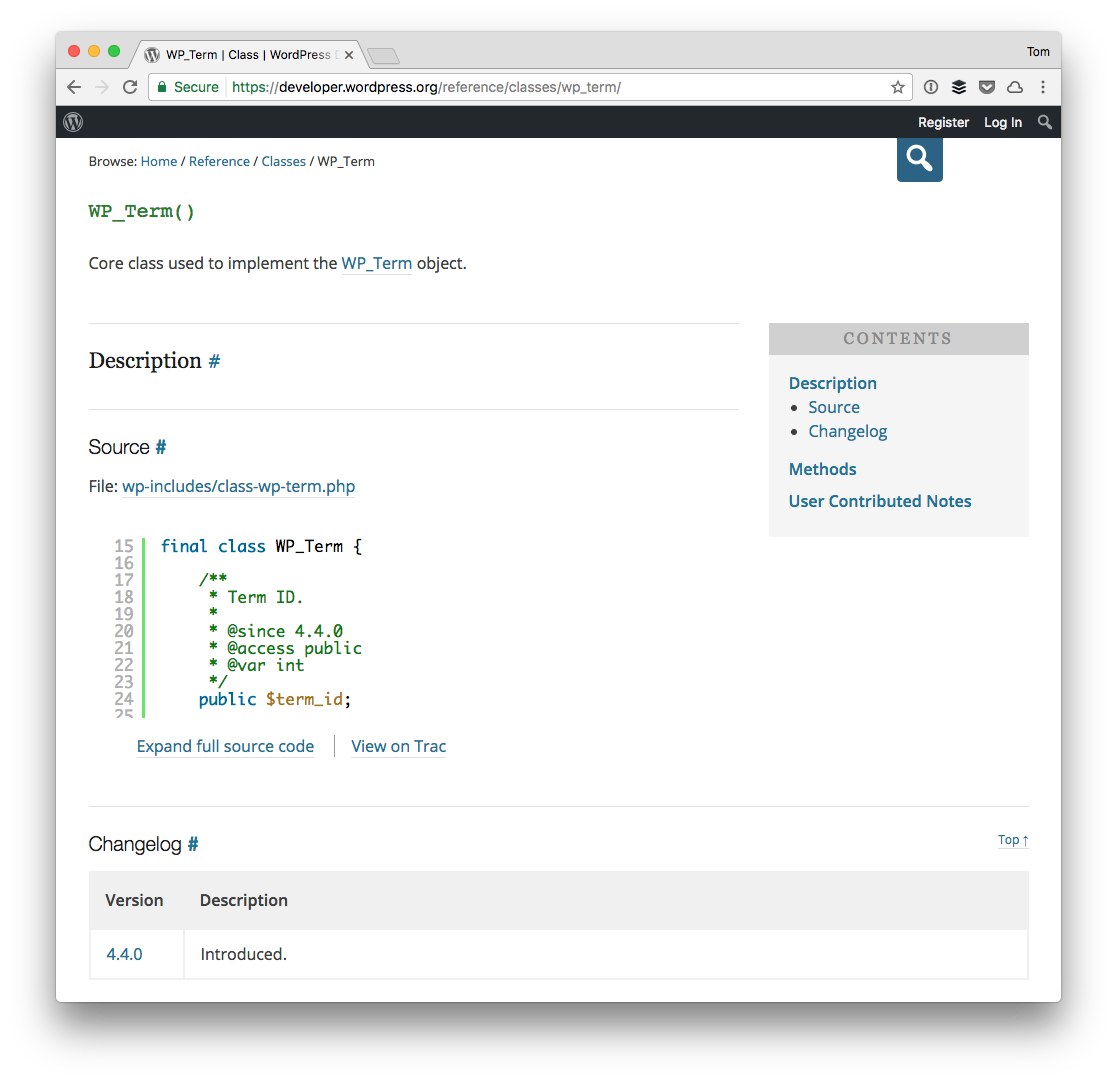Image resolution: width=1117 pixels, height=1082 pixels.
Task: Expand full source code
Action: 225,746
